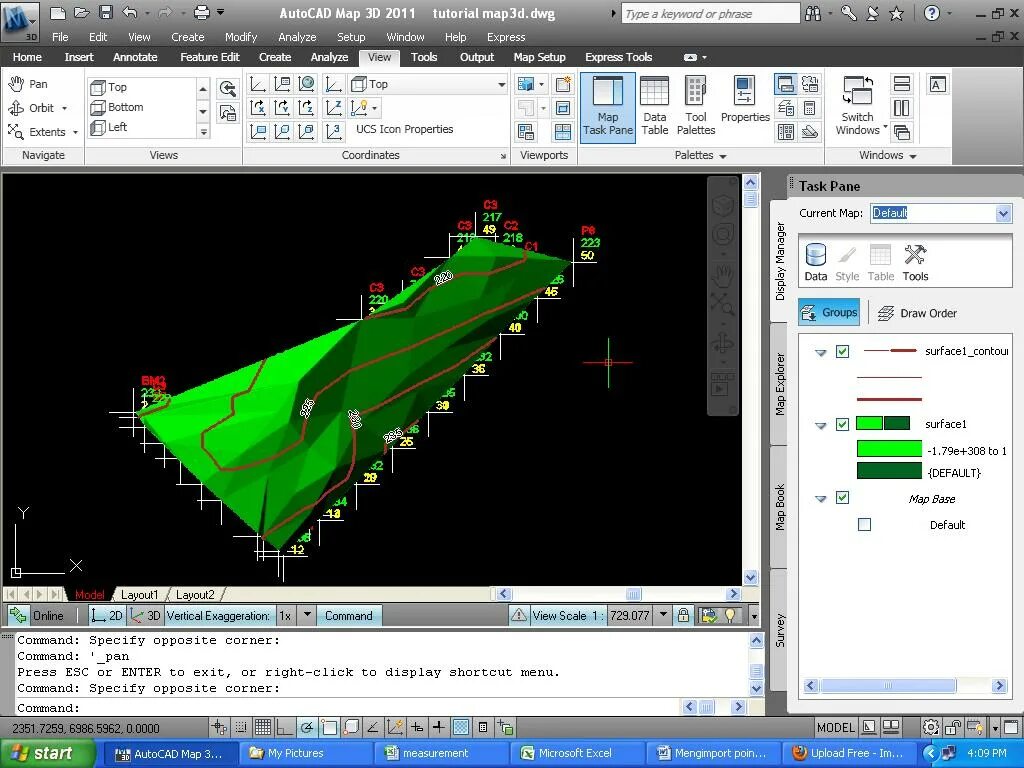Screen dimensions: 1024x768
Task: Open View Scale dropdown arrow
Action: [x=664, y=615]
